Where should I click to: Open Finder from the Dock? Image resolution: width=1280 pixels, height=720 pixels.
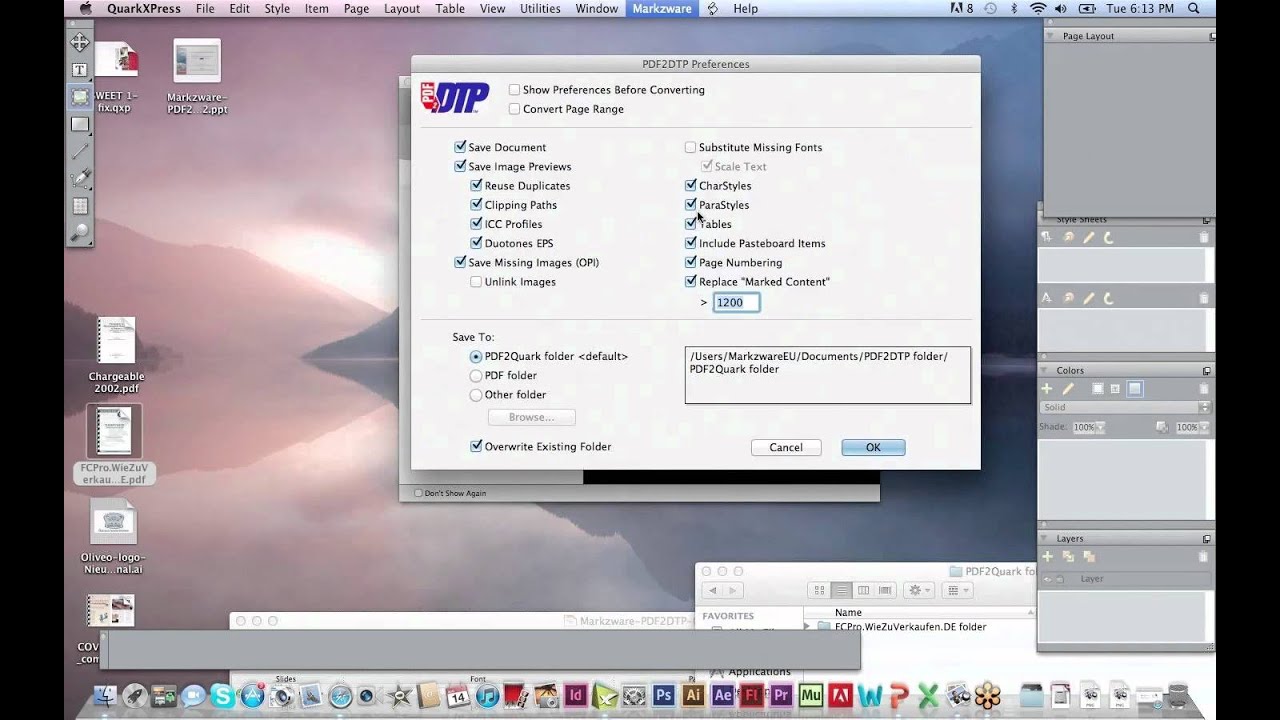(105, 695)
